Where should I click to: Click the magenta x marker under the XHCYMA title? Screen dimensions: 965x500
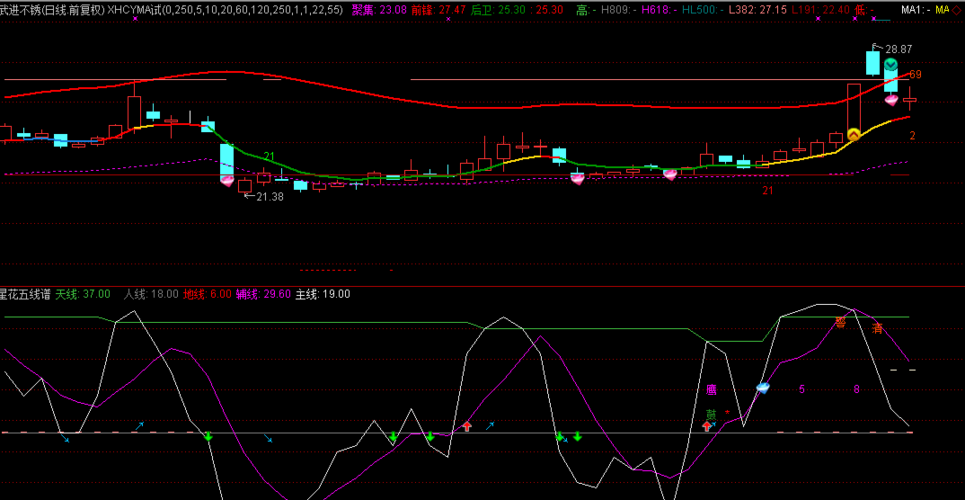pyautogui.click(x=135, y=19)
